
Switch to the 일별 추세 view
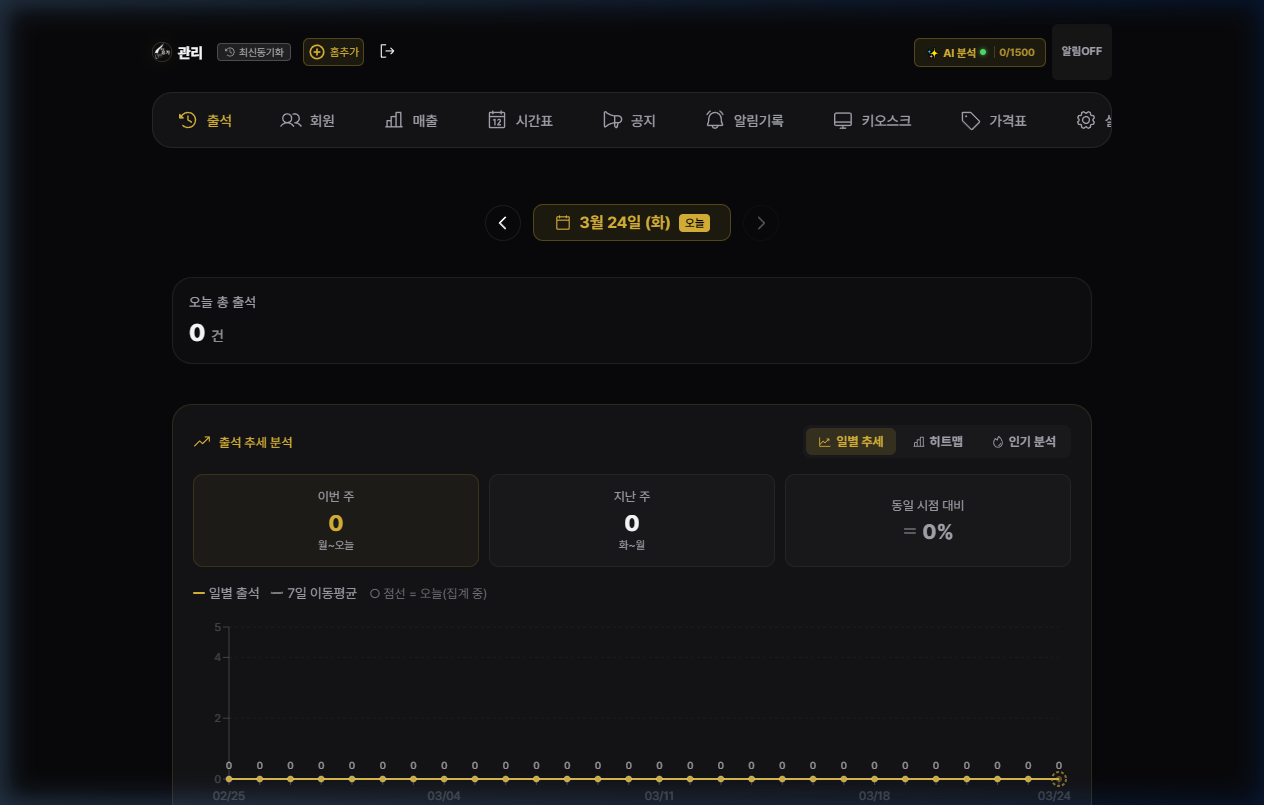point(851,442)
